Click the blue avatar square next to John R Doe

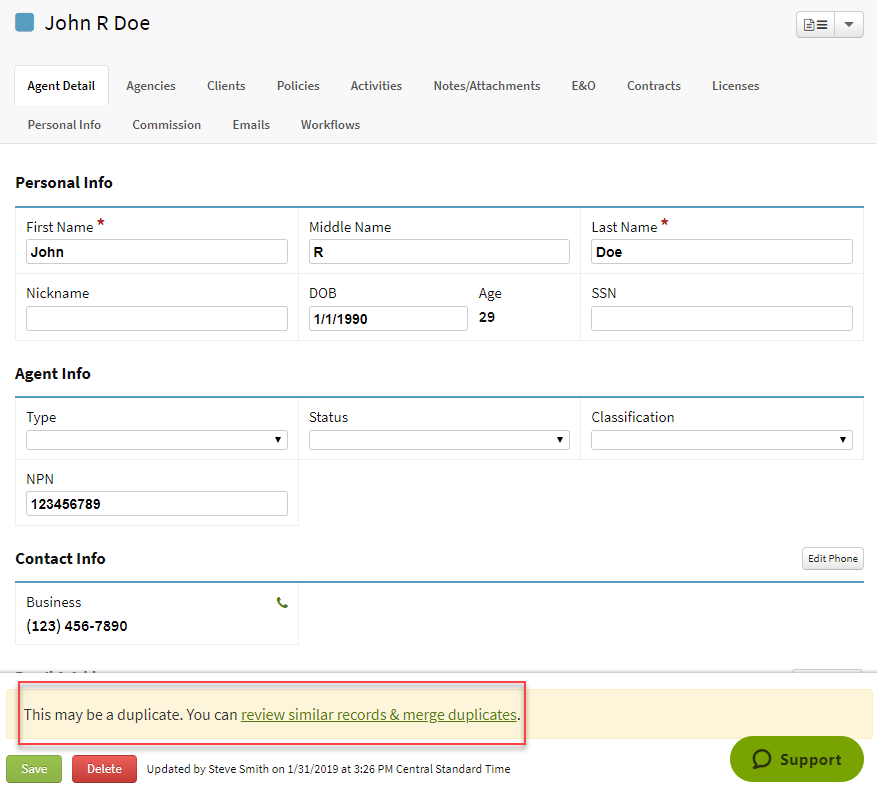(24, 21)
